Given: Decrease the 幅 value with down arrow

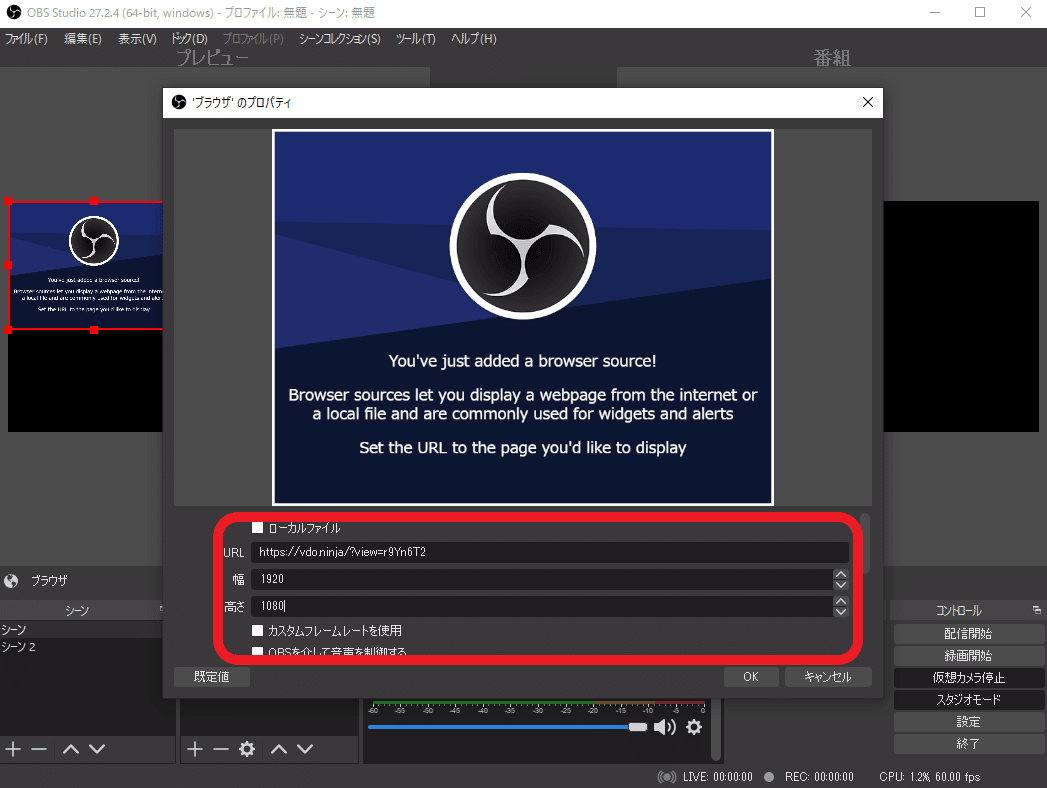Looking at the screenshot, I should coord(841,585).
